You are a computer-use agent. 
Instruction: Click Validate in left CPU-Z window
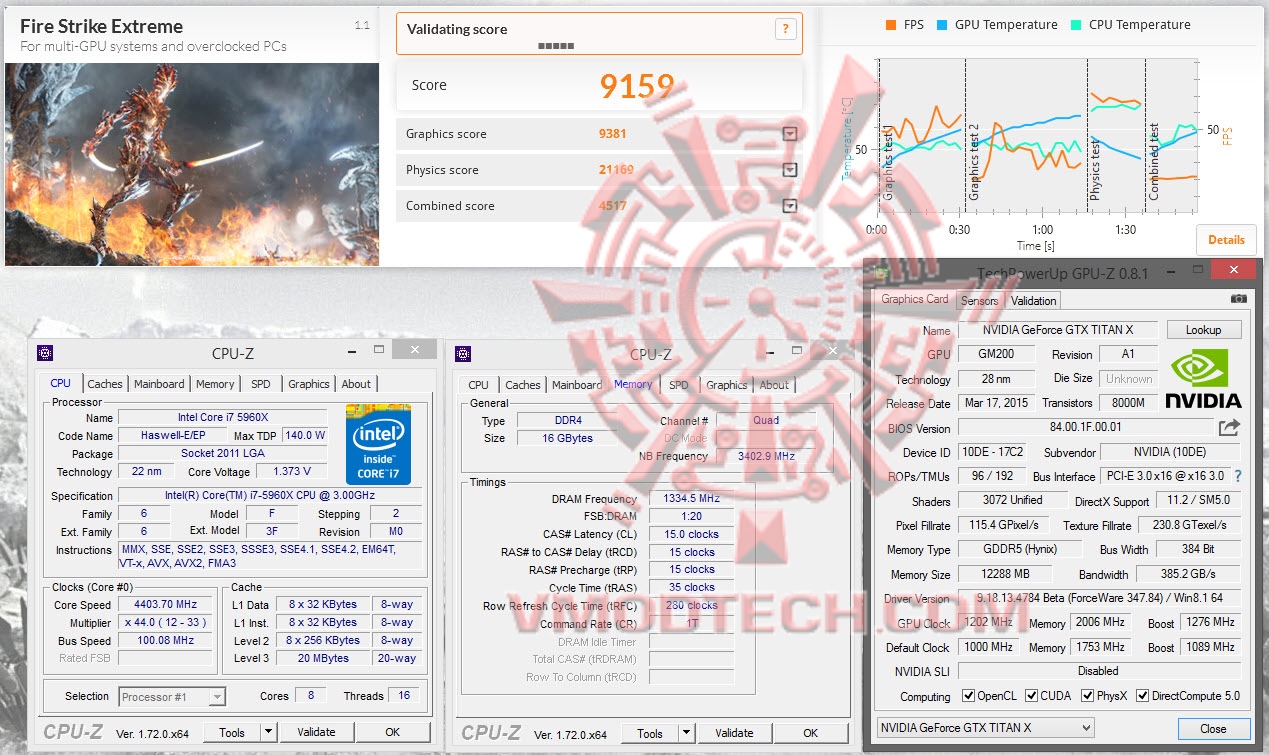point(316,732)
